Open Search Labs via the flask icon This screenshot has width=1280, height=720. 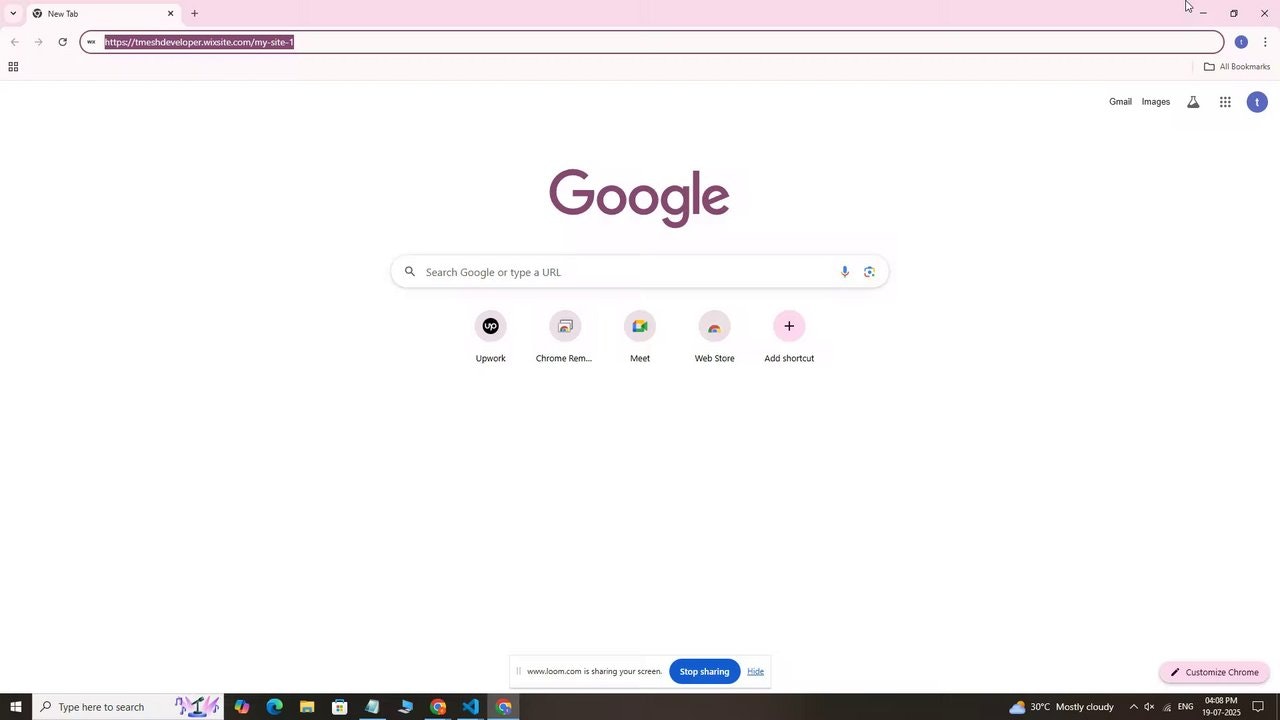point(1192,101)
